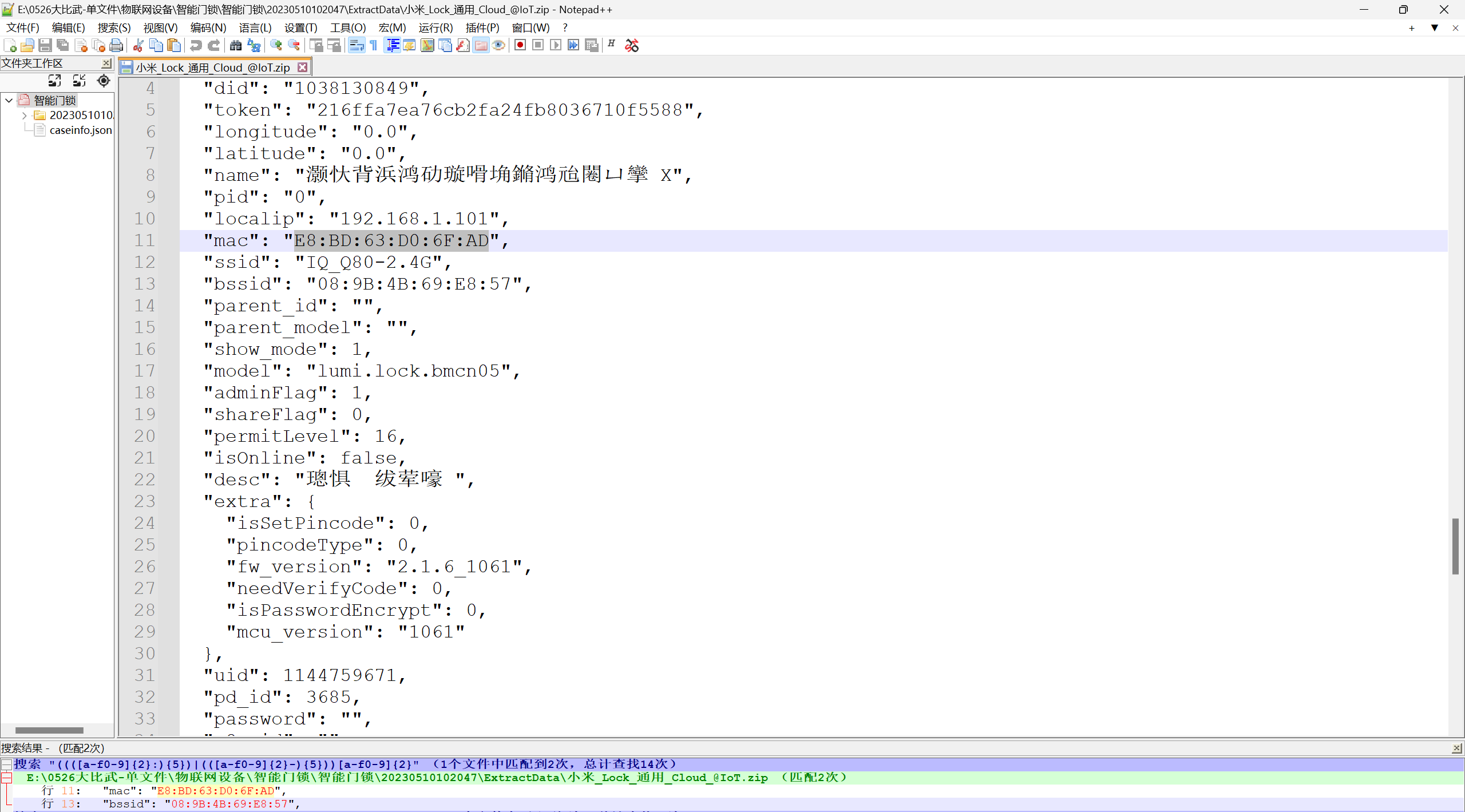Click the Close file toolbar icon
The image size is (1465, 812).
pos(81,45)
